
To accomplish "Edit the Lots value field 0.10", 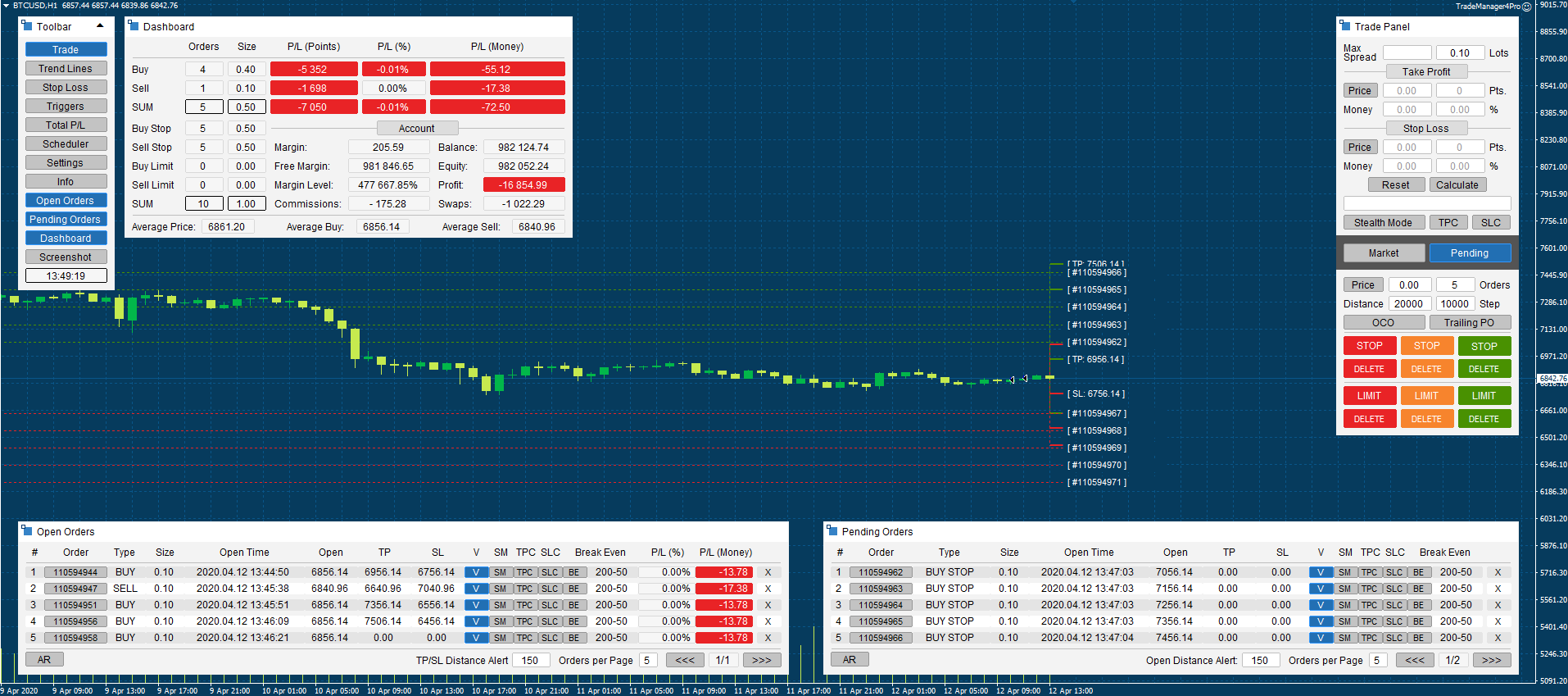I will pos(1460,53).
